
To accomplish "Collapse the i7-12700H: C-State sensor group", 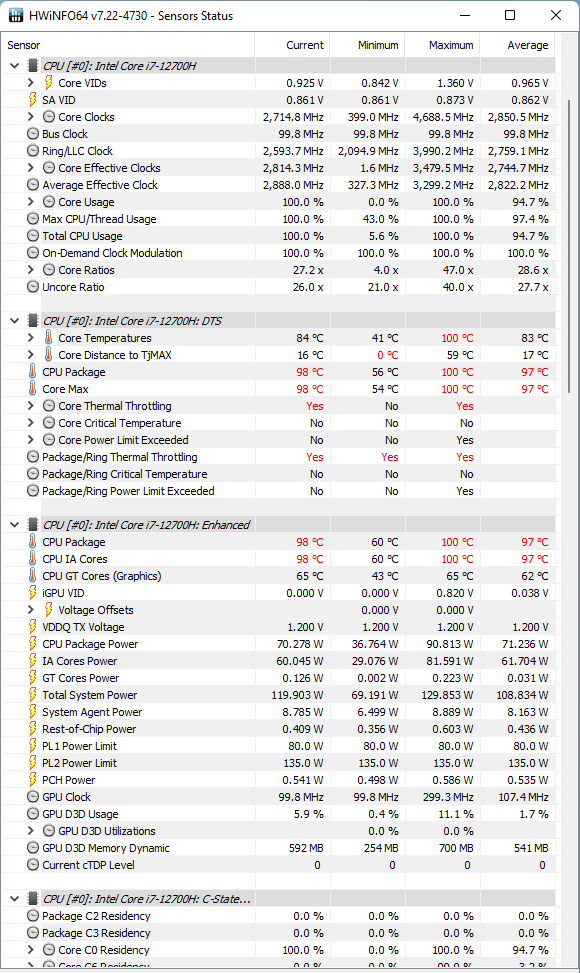I will pyautogui.click(x=14, y=899).
